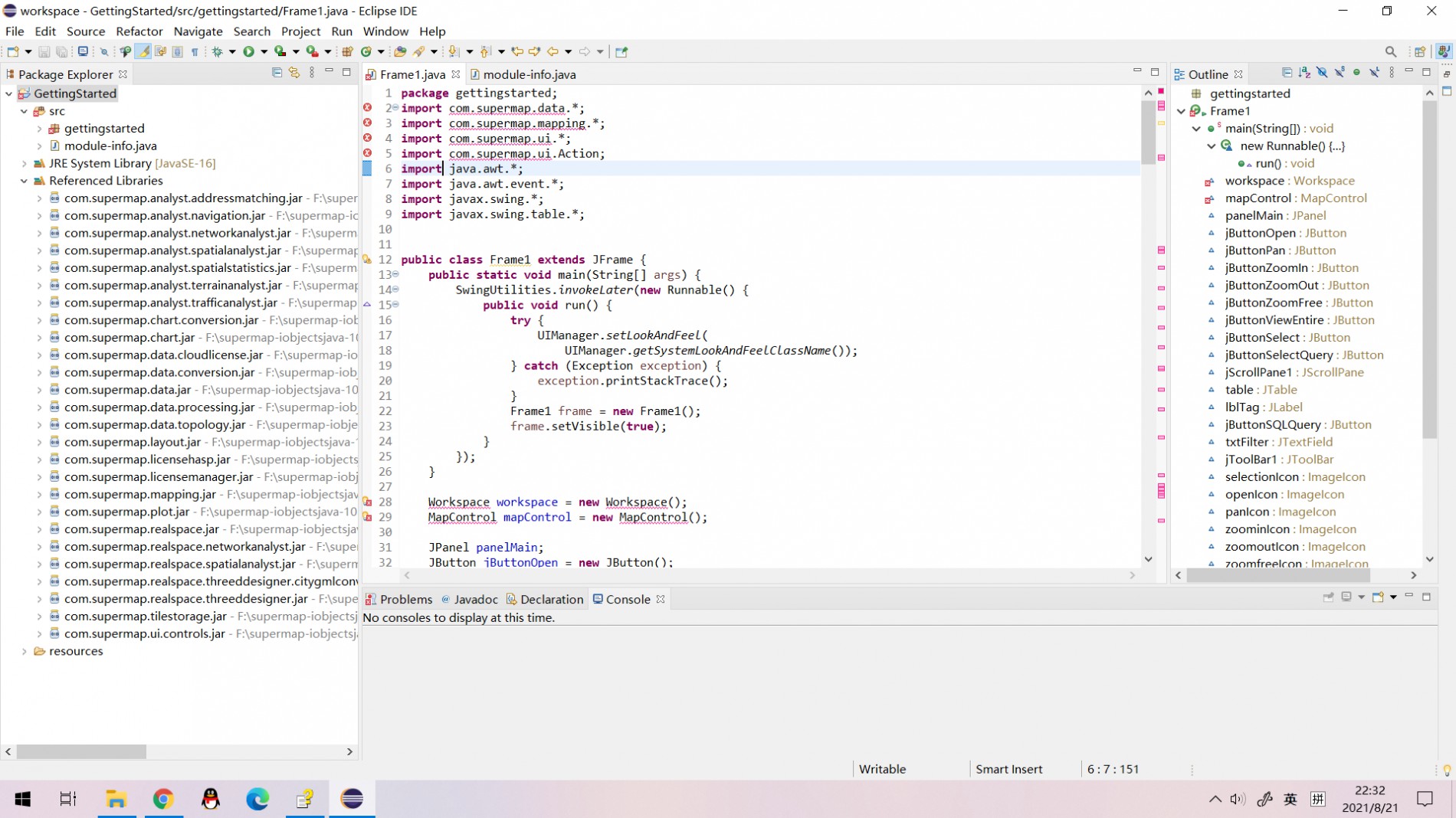
Task: Toggle Mark Occurrences highlighter in toolbar
Action: tap(143, 52)
